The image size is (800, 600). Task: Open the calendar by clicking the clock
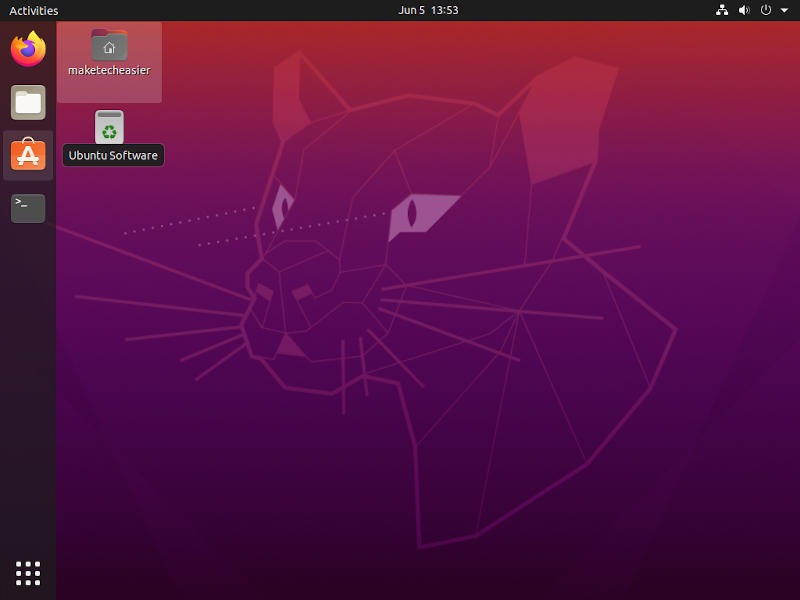(427, 10)
